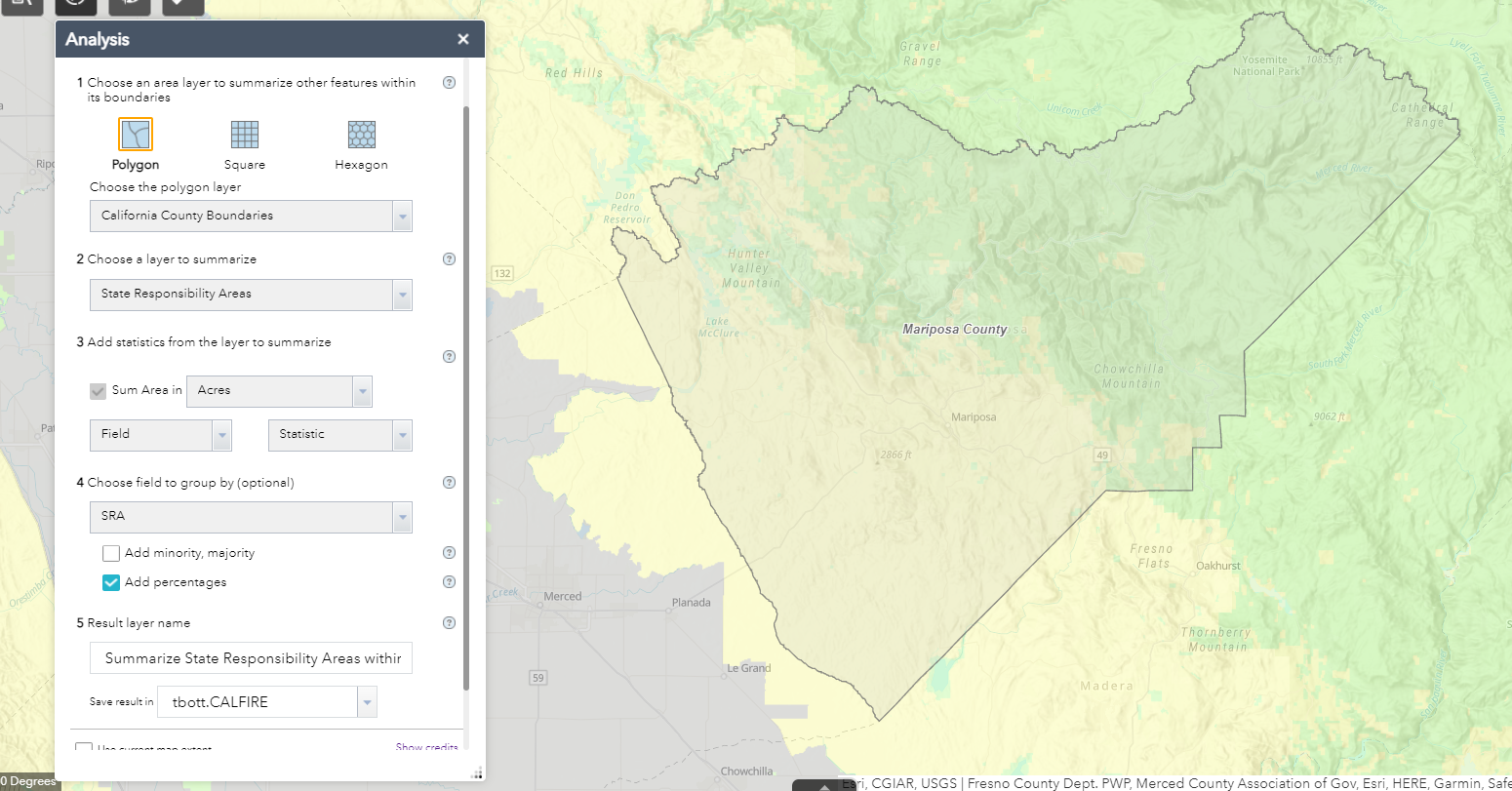
Task: Click the Hunter Valley Mountain label
Action: (x=750, y=268)
